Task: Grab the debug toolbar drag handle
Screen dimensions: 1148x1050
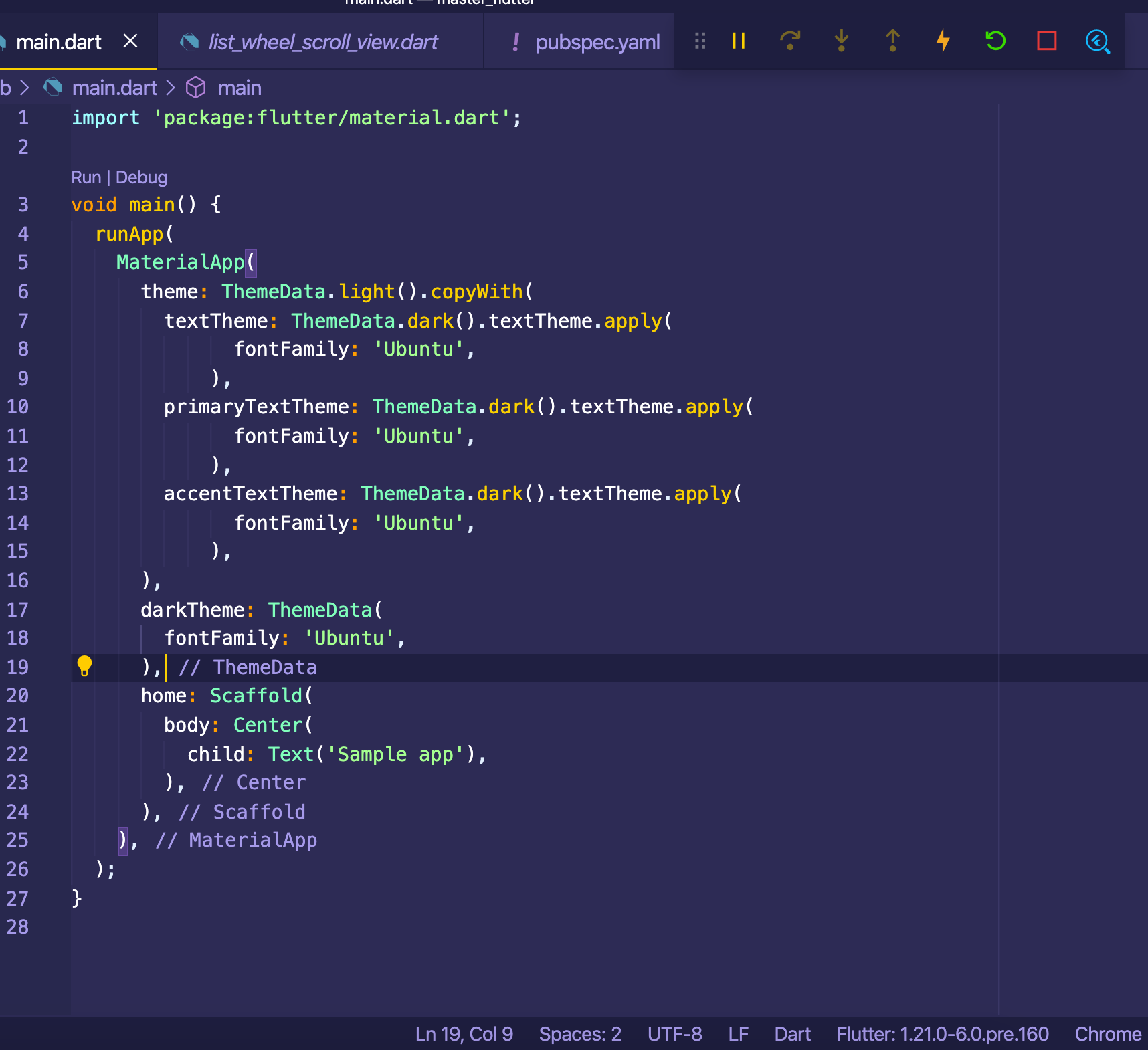Action: coord(700,41)
